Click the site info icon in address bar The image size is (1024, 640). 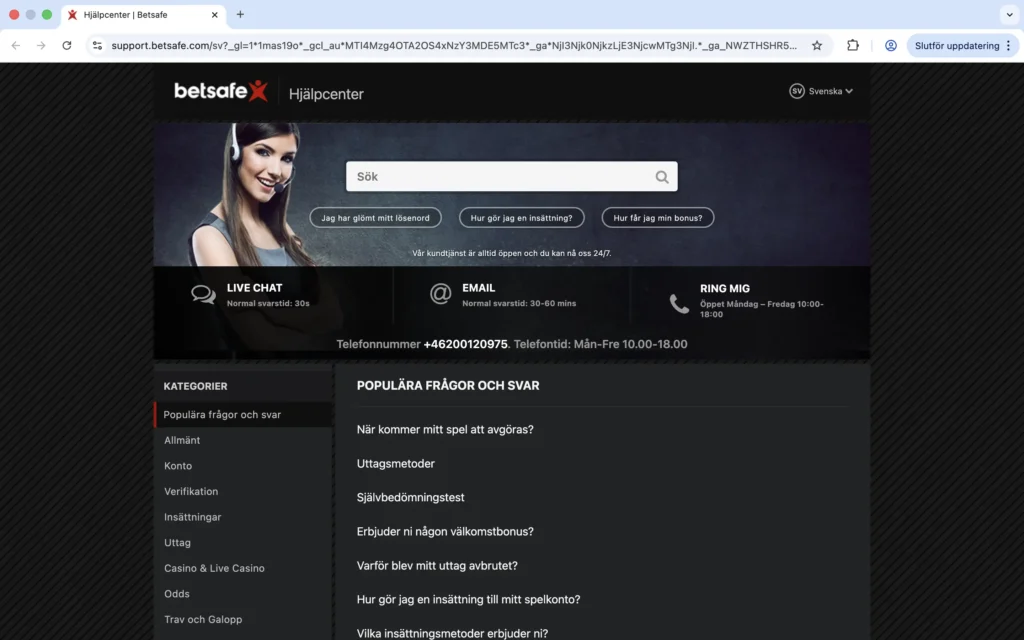point(97,45)
